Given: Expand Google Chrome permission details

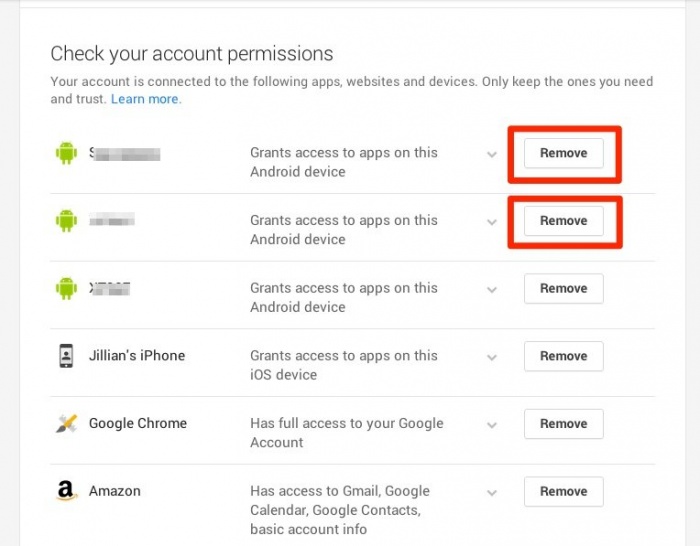Looking at the screenshot, I should (x=491, y=424).
